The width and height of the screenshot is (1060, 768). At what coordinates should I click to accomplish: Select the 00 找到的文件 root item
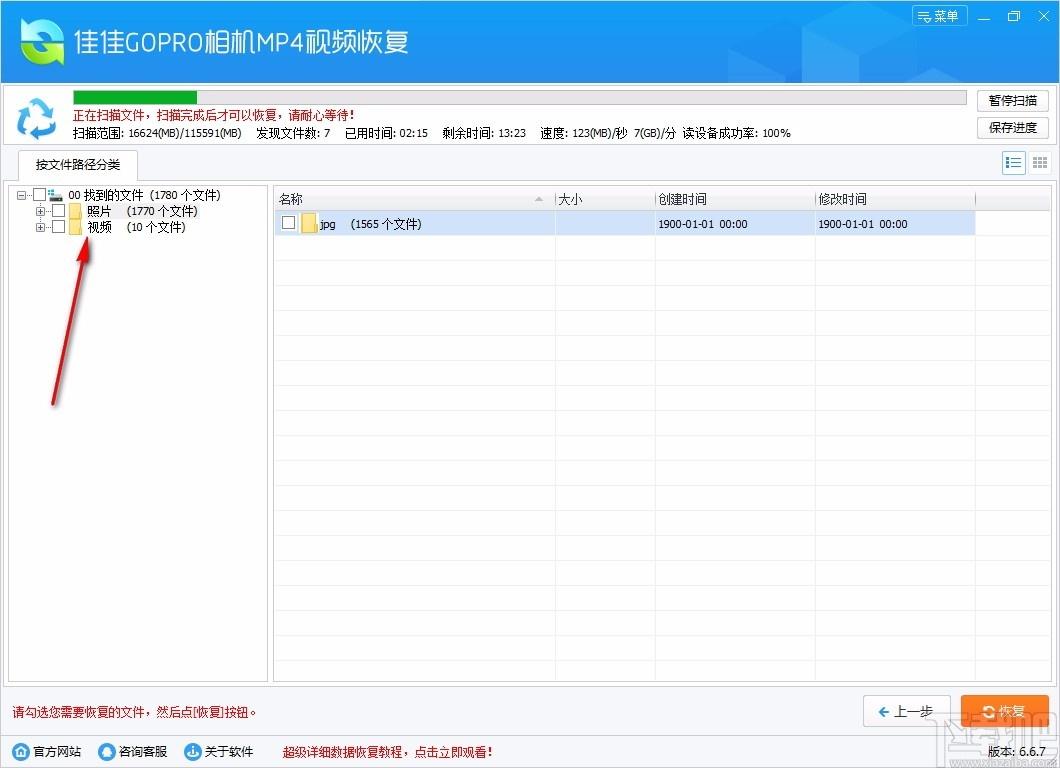pos(144,195)
